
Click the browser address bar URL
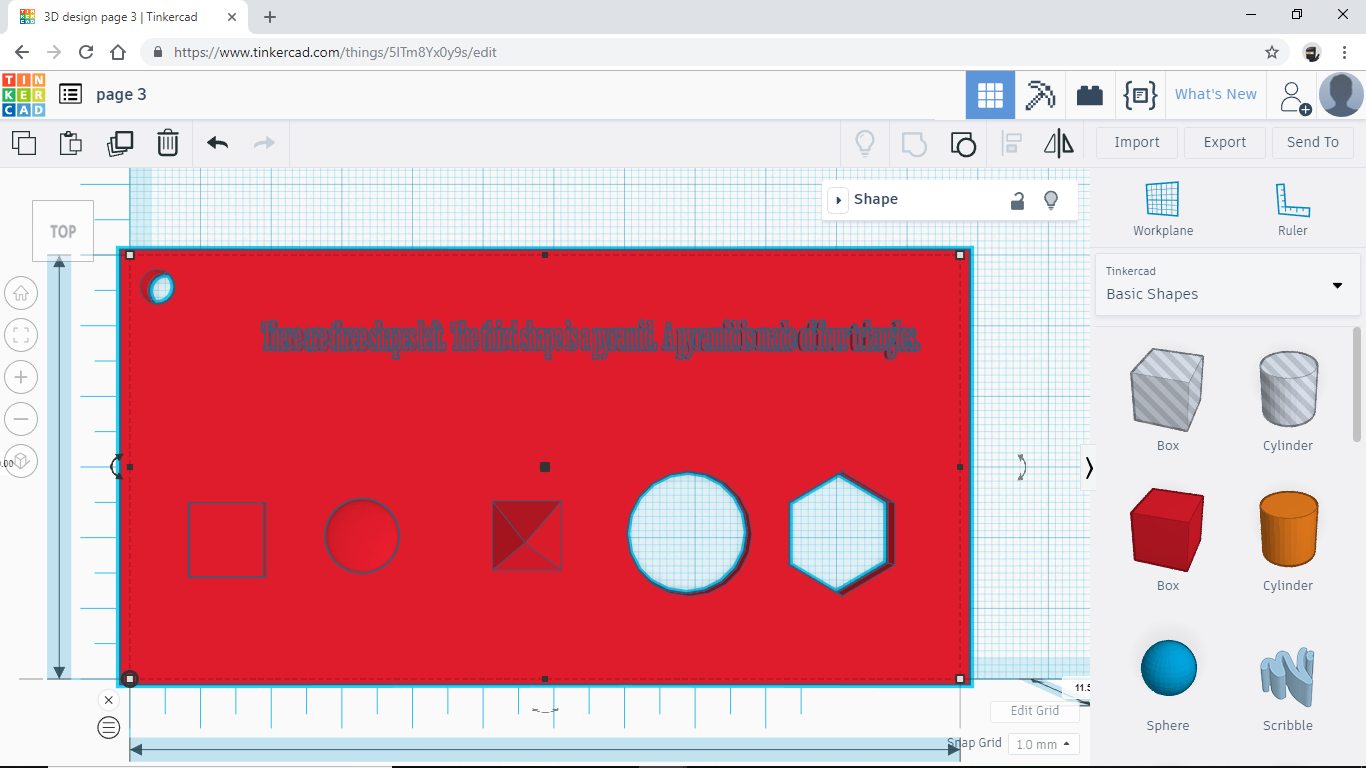(x=335, y=52)
